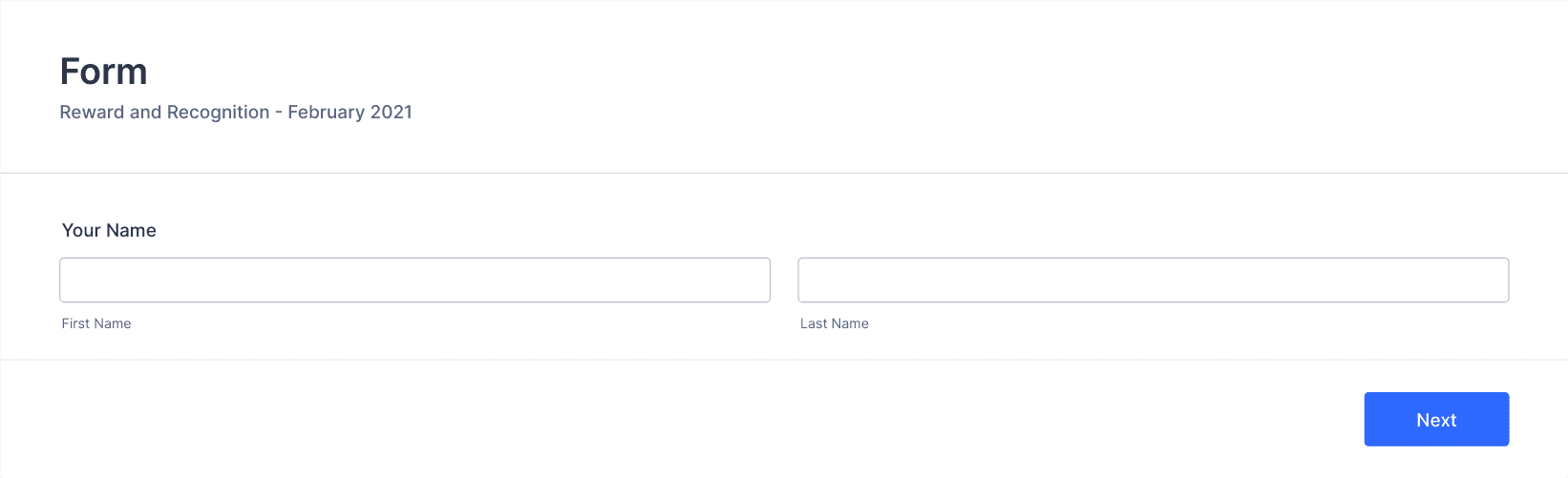The image size is (1568, 478).
Task: Click the "Form" heading title
Action: click(x=103, y=72)
